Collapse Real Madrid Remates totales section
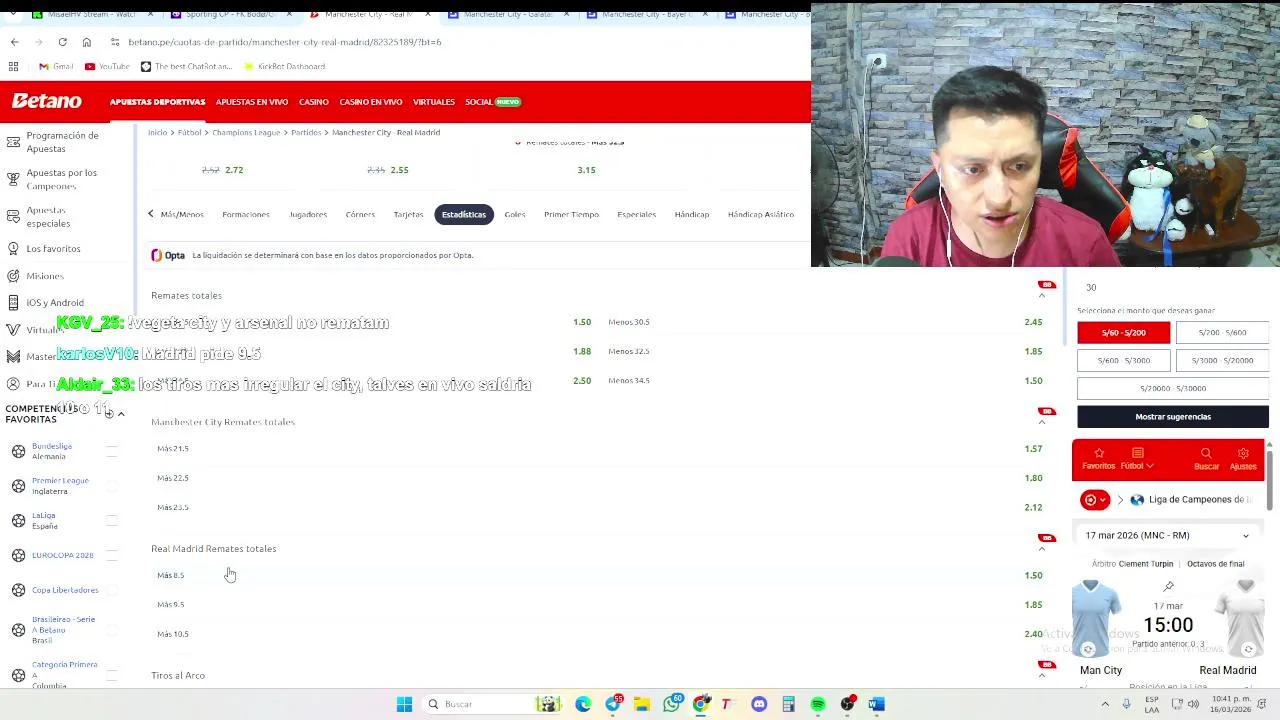 pos(1042,549)
